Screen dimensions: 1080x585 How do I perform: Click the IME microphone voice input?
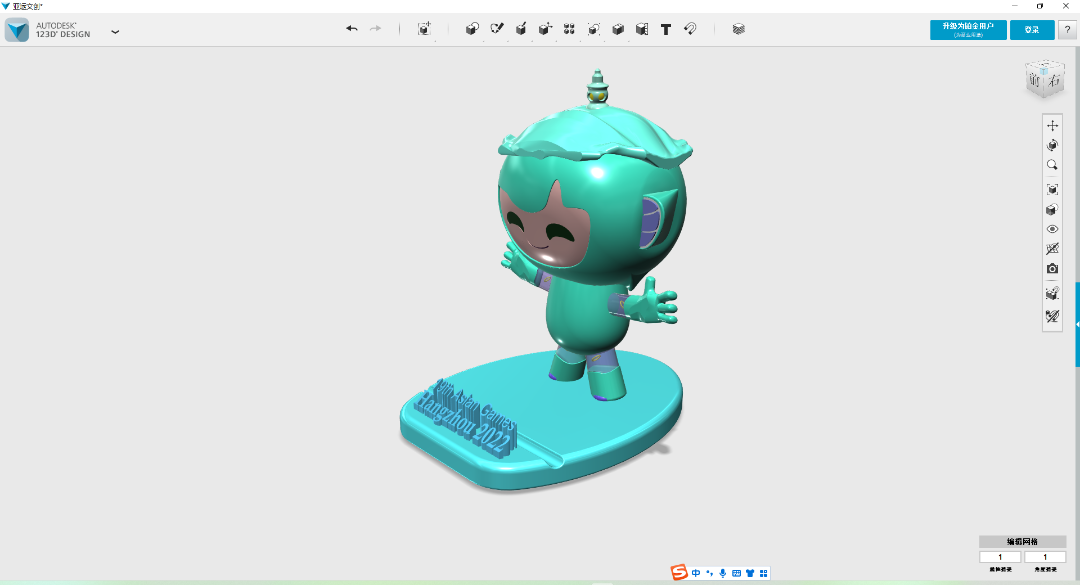723,573
